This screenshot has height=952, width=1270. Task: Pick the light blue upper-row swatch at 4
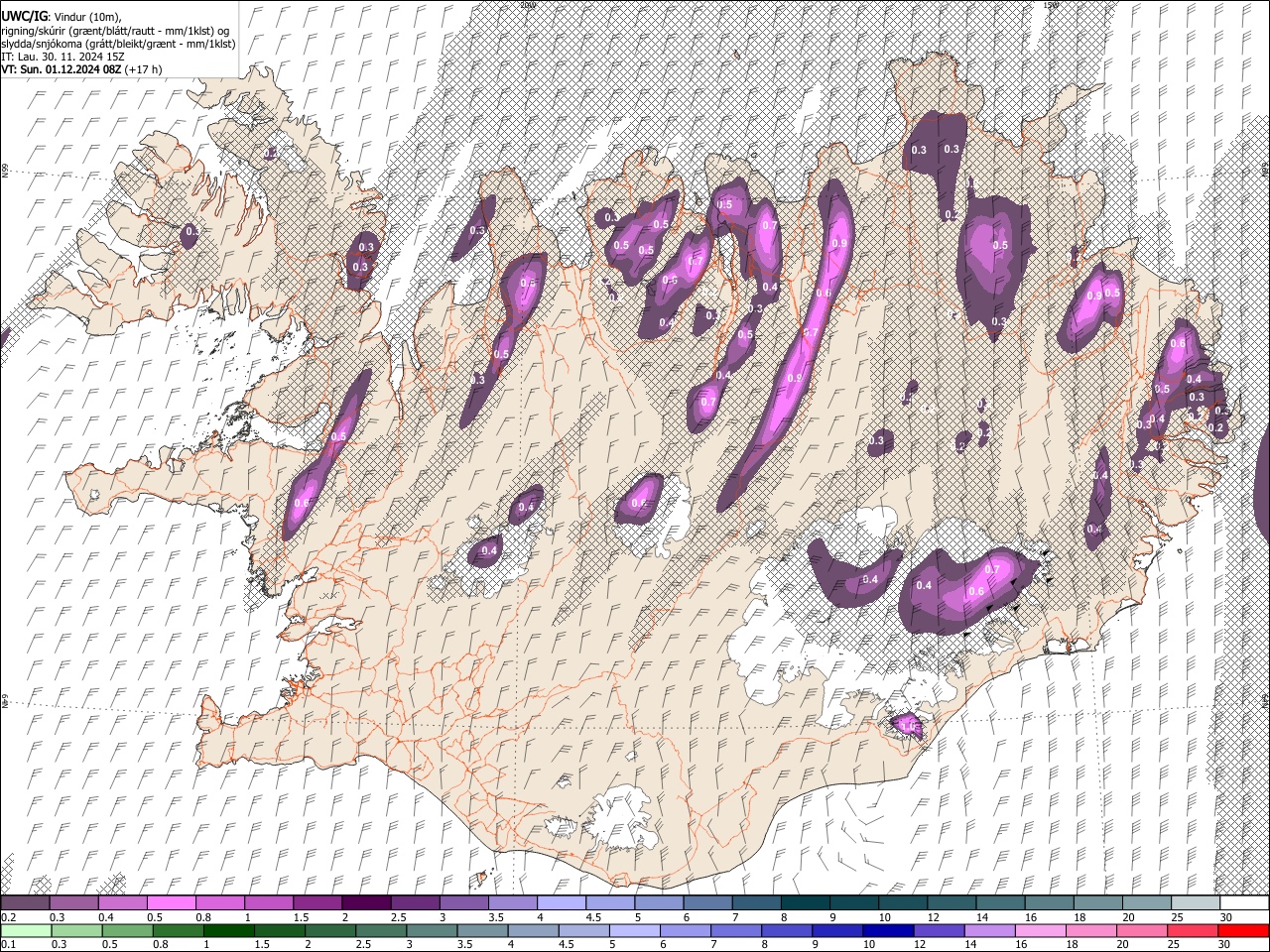[x=561, y=903]
